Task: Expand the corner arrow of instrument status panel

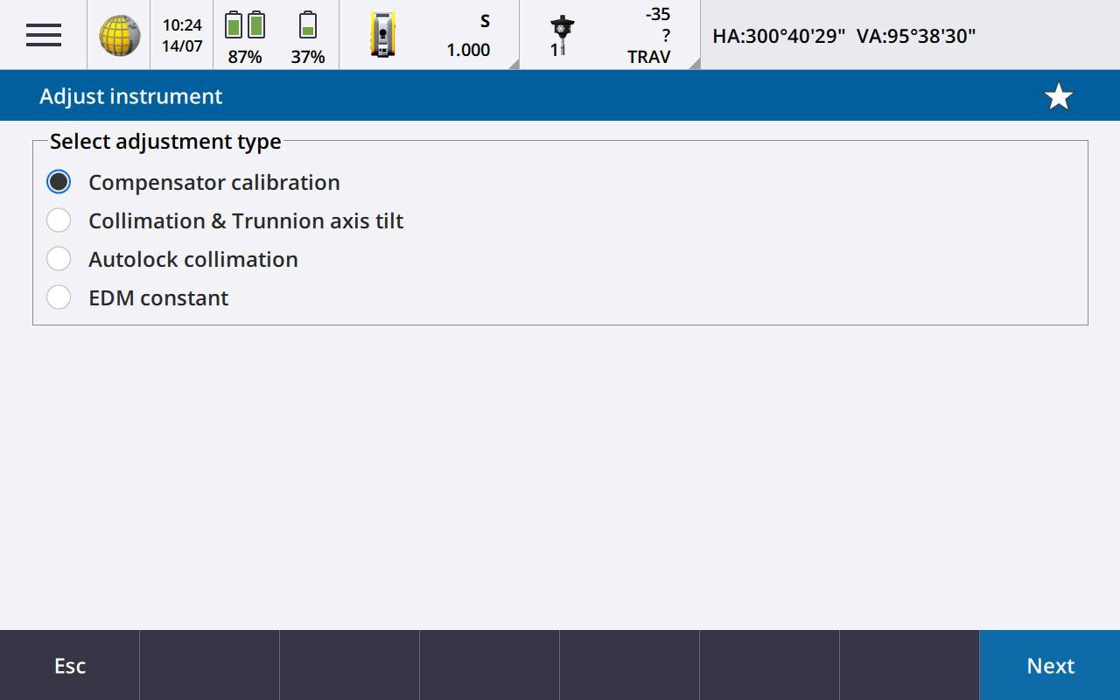Action: [x=513, y=64]
